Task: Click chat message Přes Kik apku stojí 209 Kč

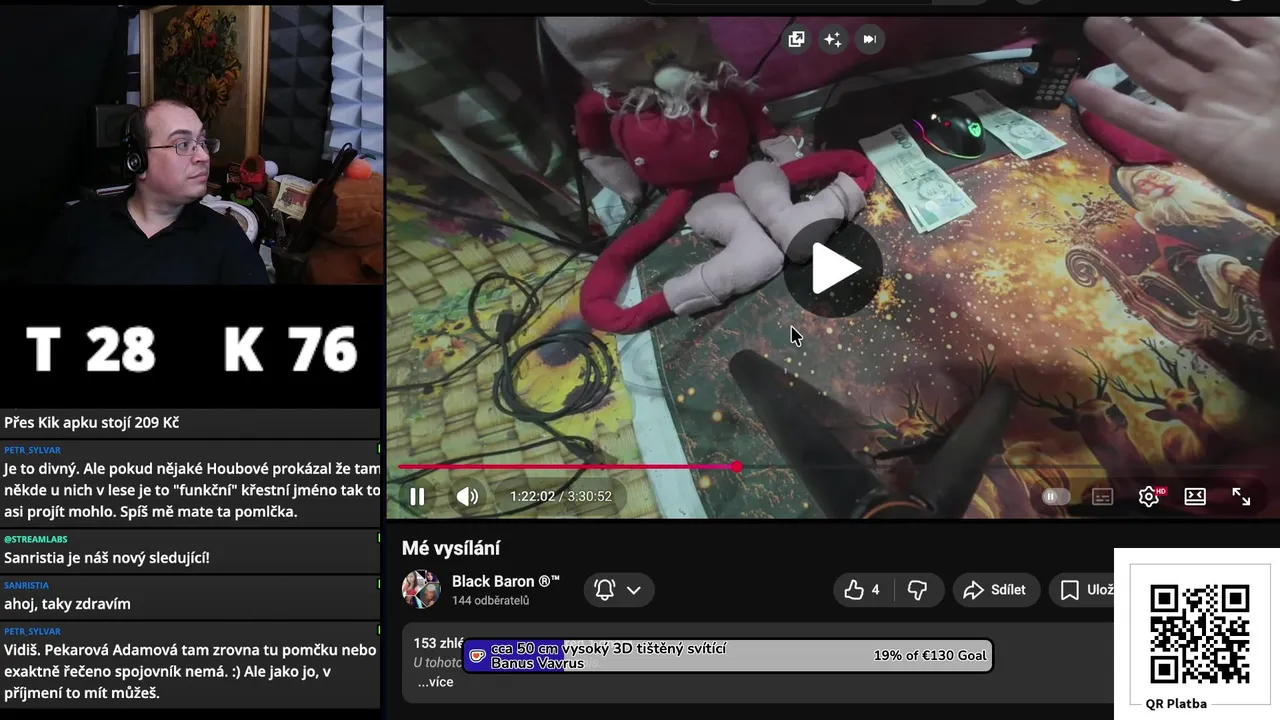Action: pyautogui.click(x=91, y=423)
